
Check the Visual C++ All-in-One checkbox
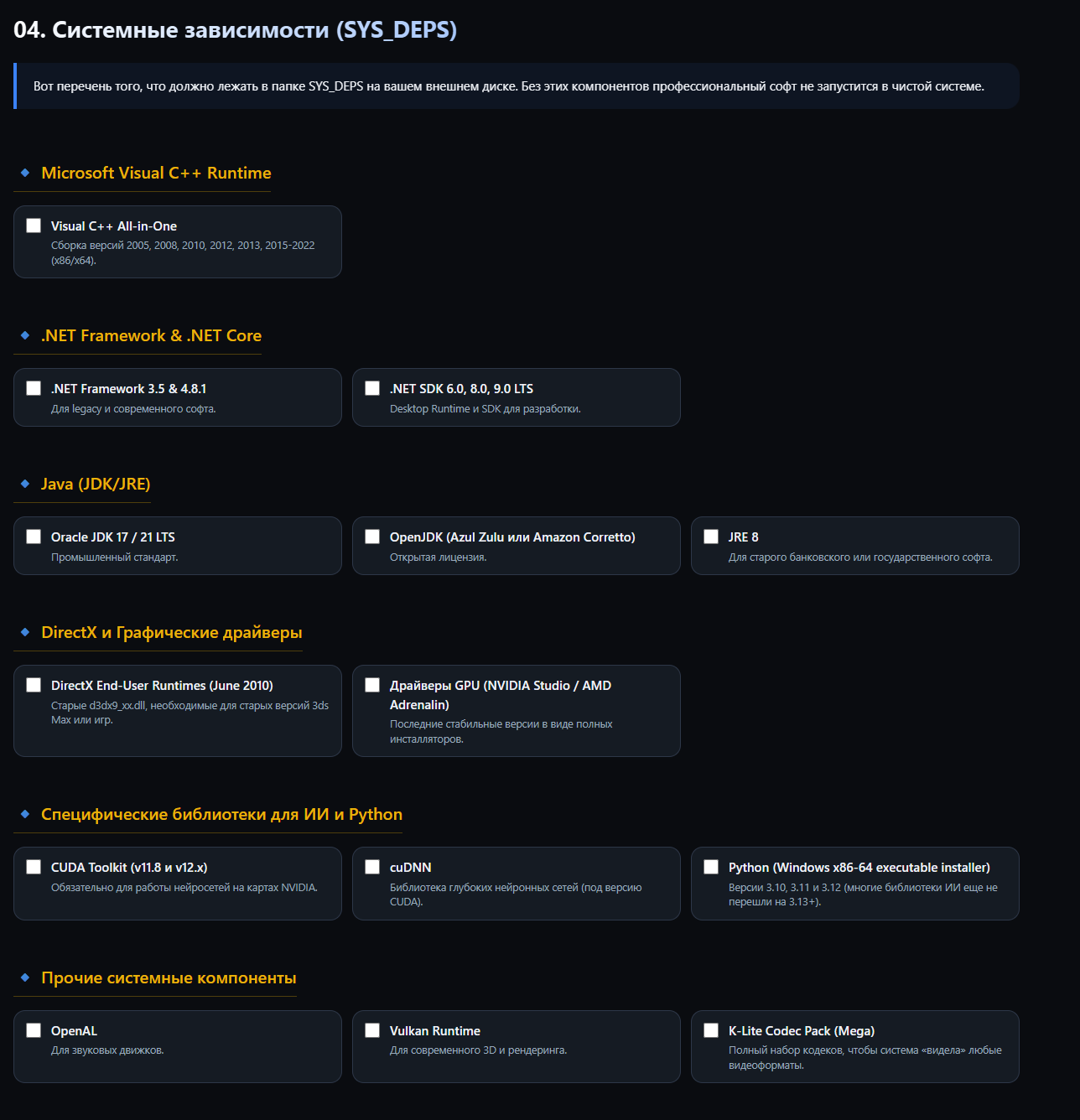(34, 226)
